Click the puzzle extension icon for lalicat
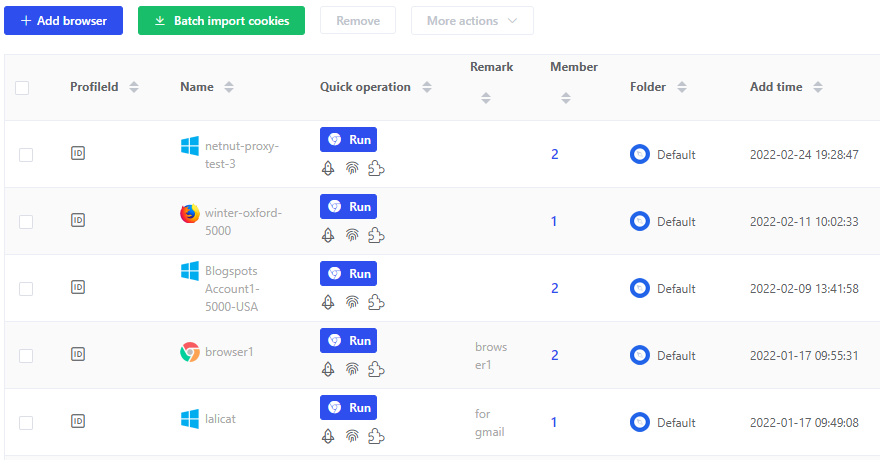880x460 pixels. click(x=376, y=436)
